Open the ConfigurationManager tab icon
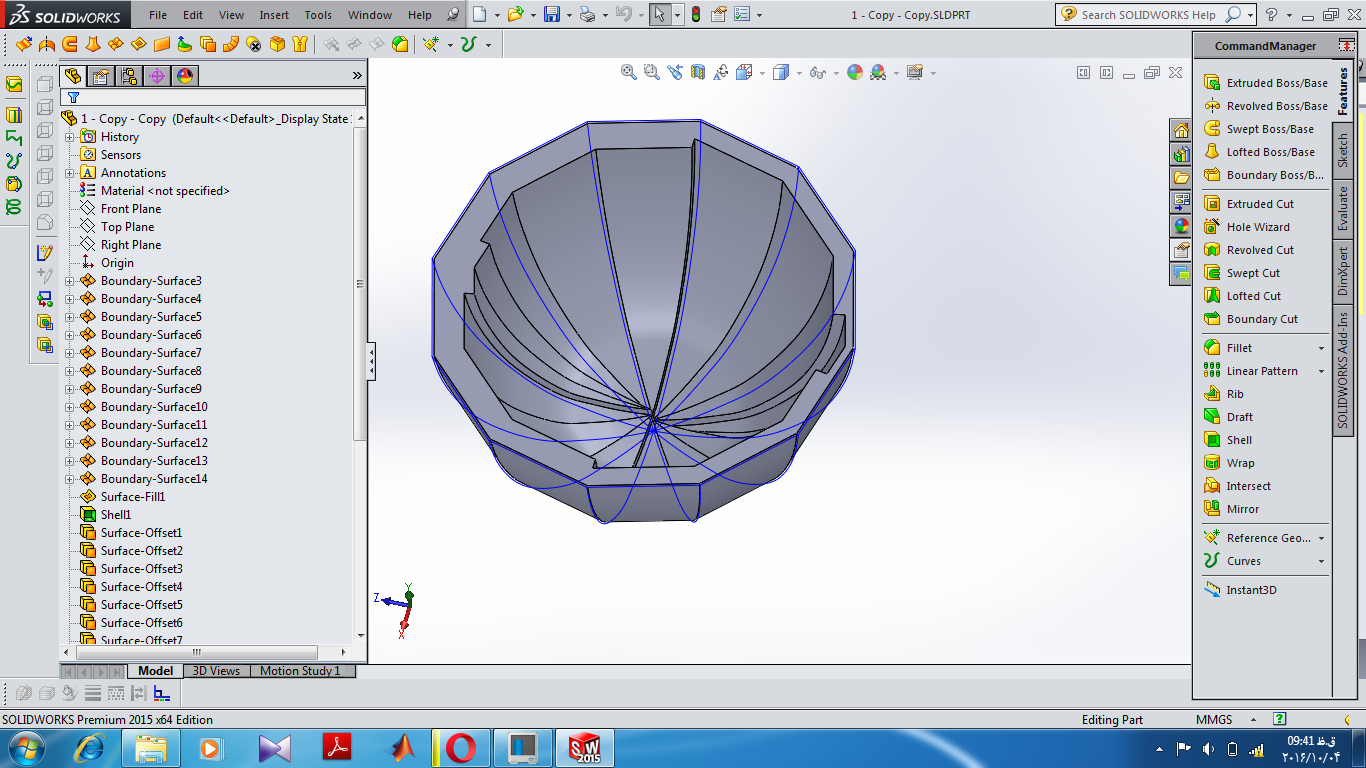Viewport: 1366px width, 768px height. pyautogui.click(x=128, y=76)
